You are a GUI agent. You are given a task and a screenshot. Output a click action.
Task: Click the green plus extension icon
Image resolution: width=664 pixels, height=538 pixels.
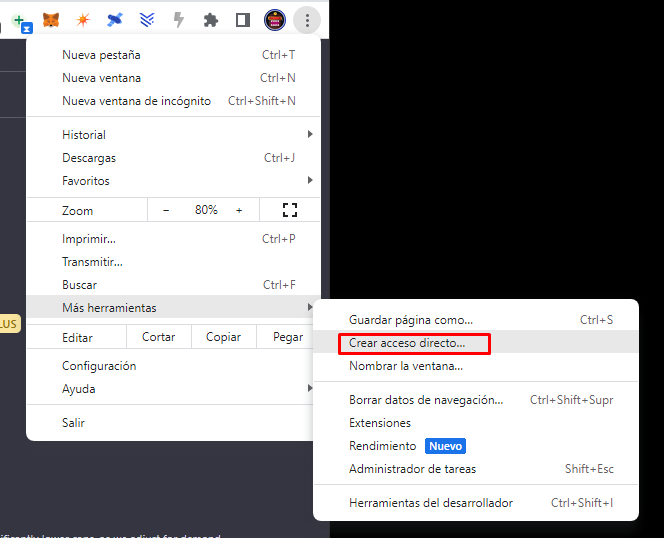coord(21,22)
